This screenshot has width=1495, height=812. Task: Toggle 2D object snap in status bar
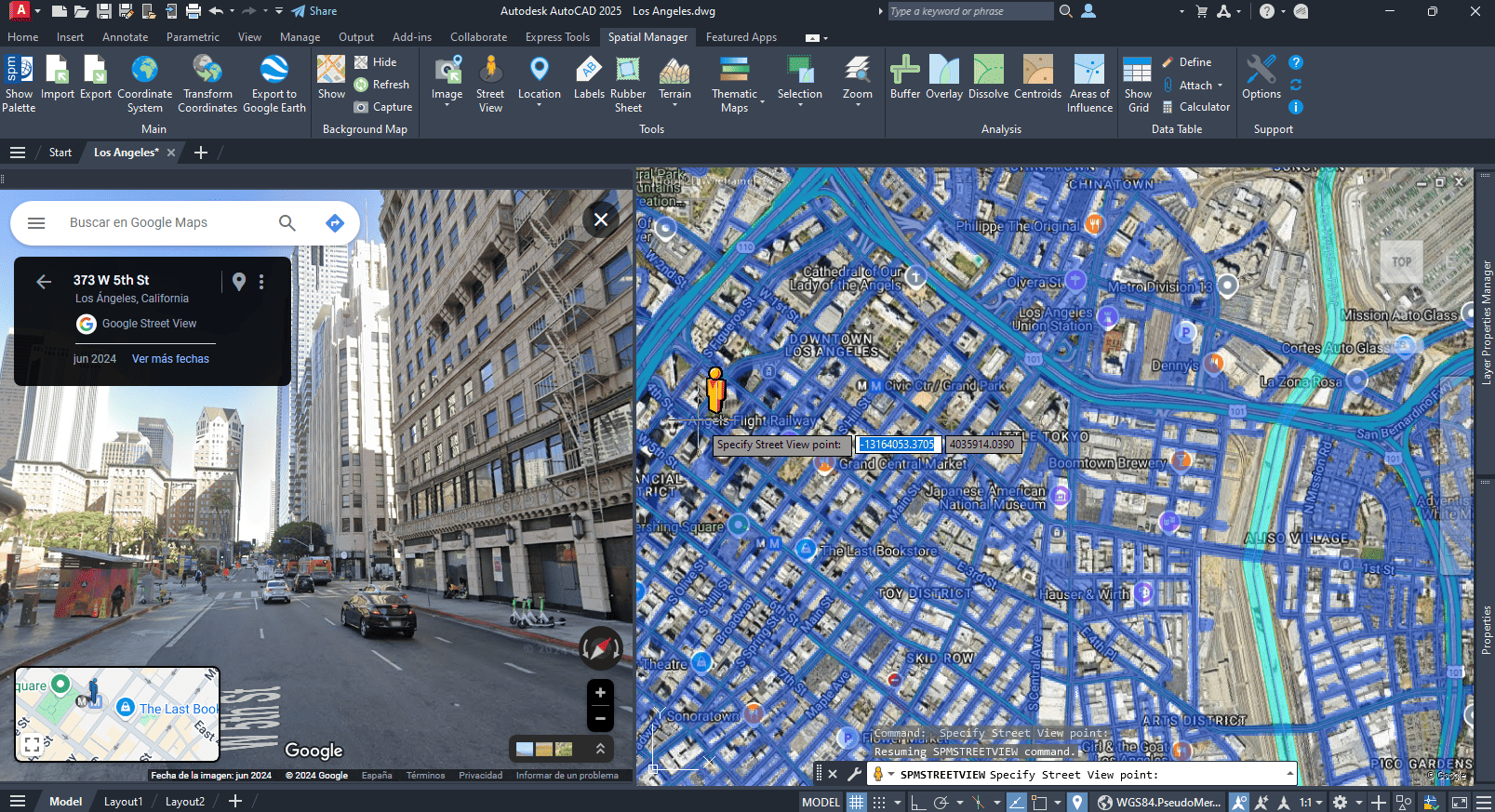tap(1039, 802)
